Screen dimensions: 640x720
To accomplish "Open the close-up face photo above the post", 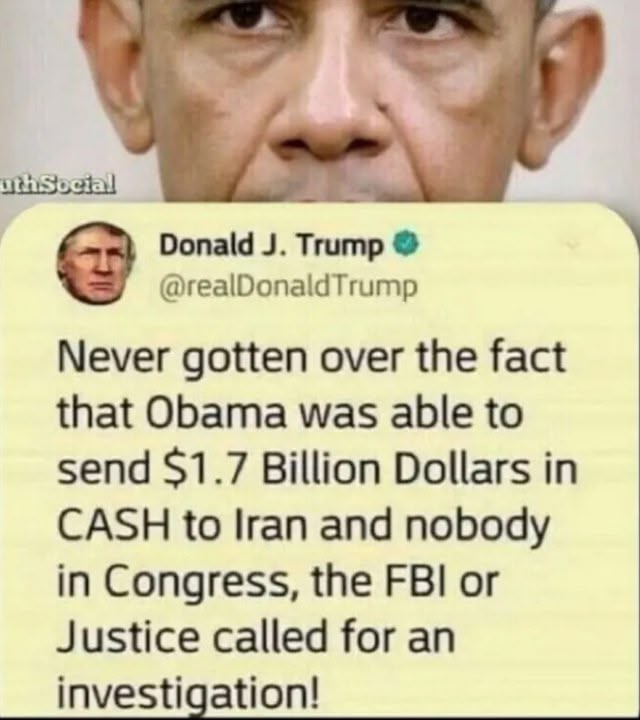I will (320, 101).
